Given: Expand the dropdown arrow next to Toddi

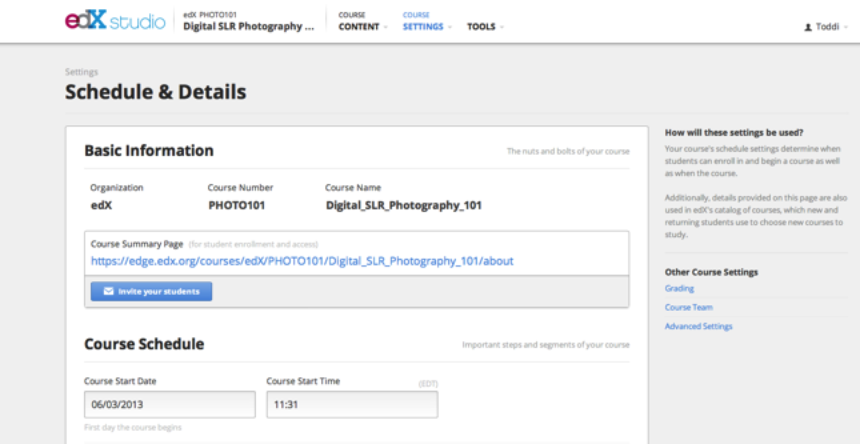Looking at the screenshot, I should 846,27.
